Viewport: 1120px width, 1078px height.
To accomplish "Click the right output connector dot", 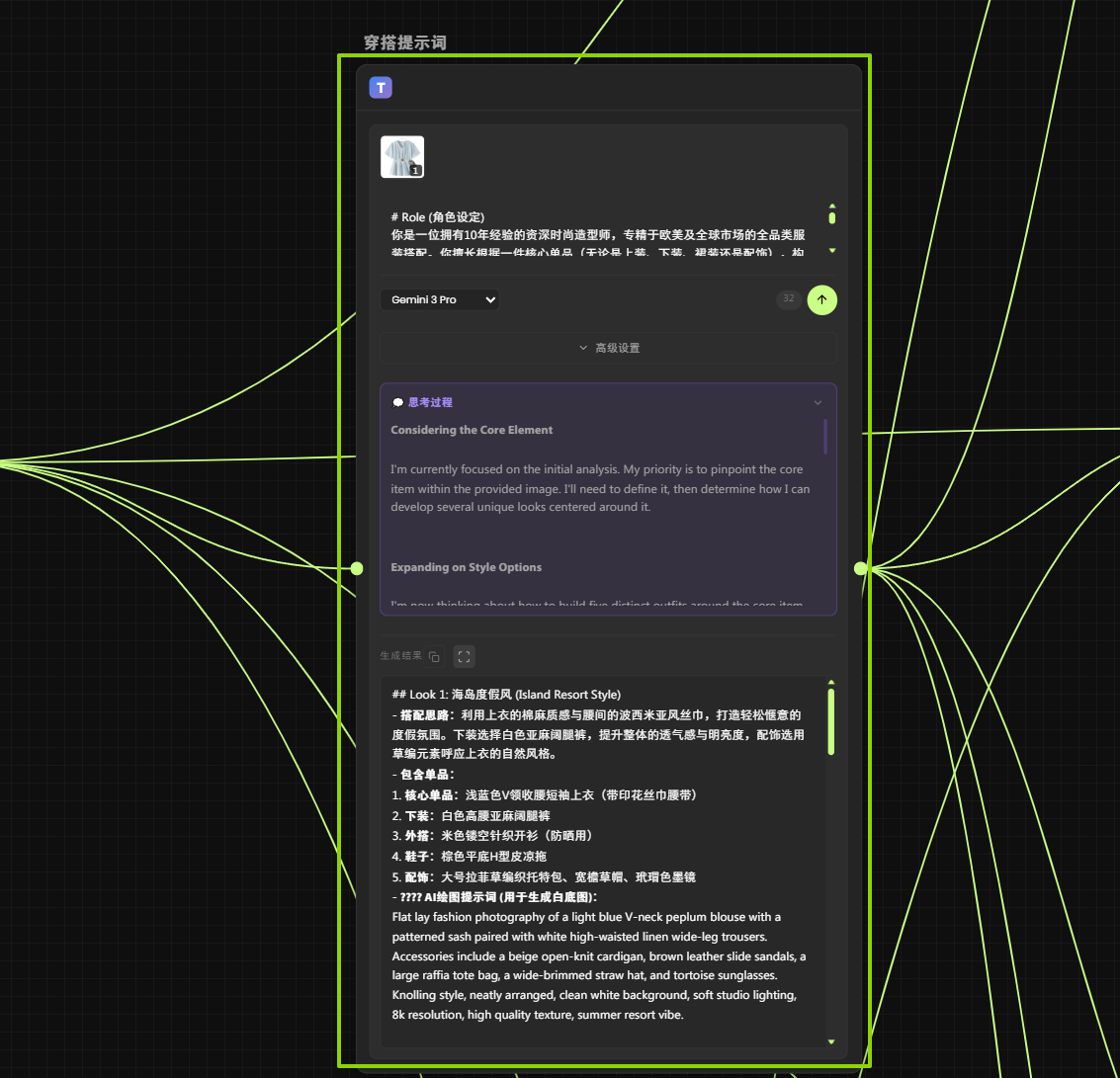I will (x=860, y=568).
